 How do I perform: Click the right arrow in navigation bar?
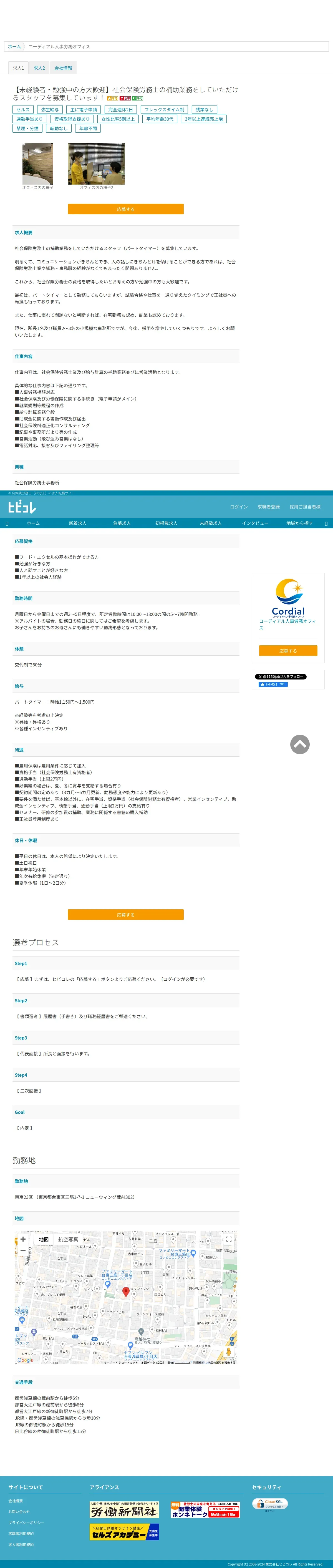tap(326, 523)
